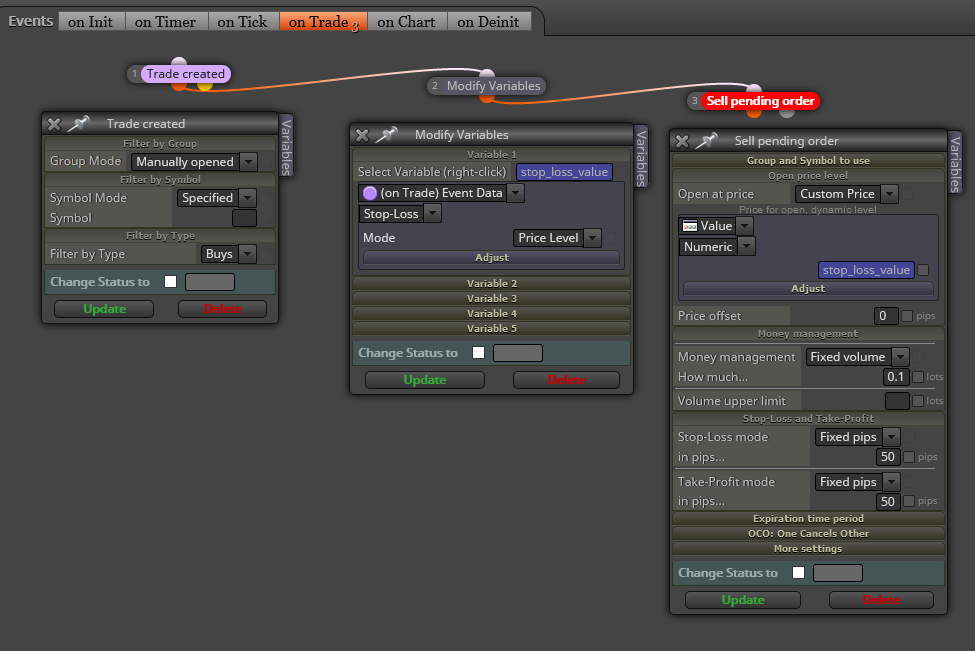Open the Money management dropdown
This screenshot has height=651, width=975.
(x=857, y=357)
